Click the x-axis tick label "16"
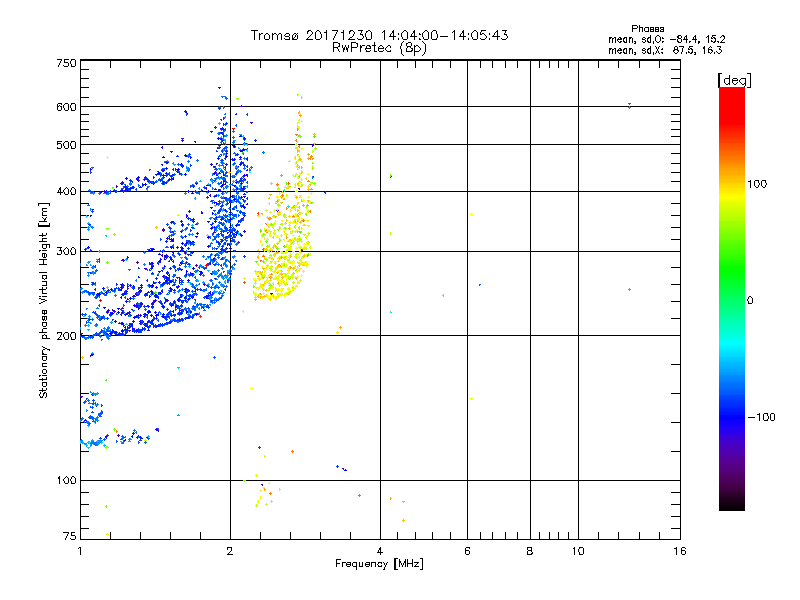The height and width of the screenshot is (600, 800). (x=680, y=551)
